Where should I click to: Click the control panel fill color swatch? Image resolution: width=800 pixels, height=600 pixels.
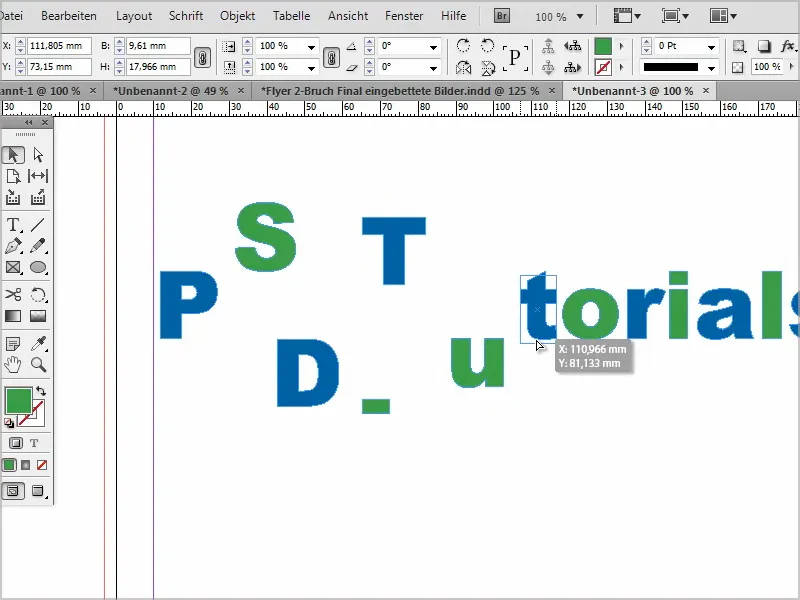coord(603,46)
